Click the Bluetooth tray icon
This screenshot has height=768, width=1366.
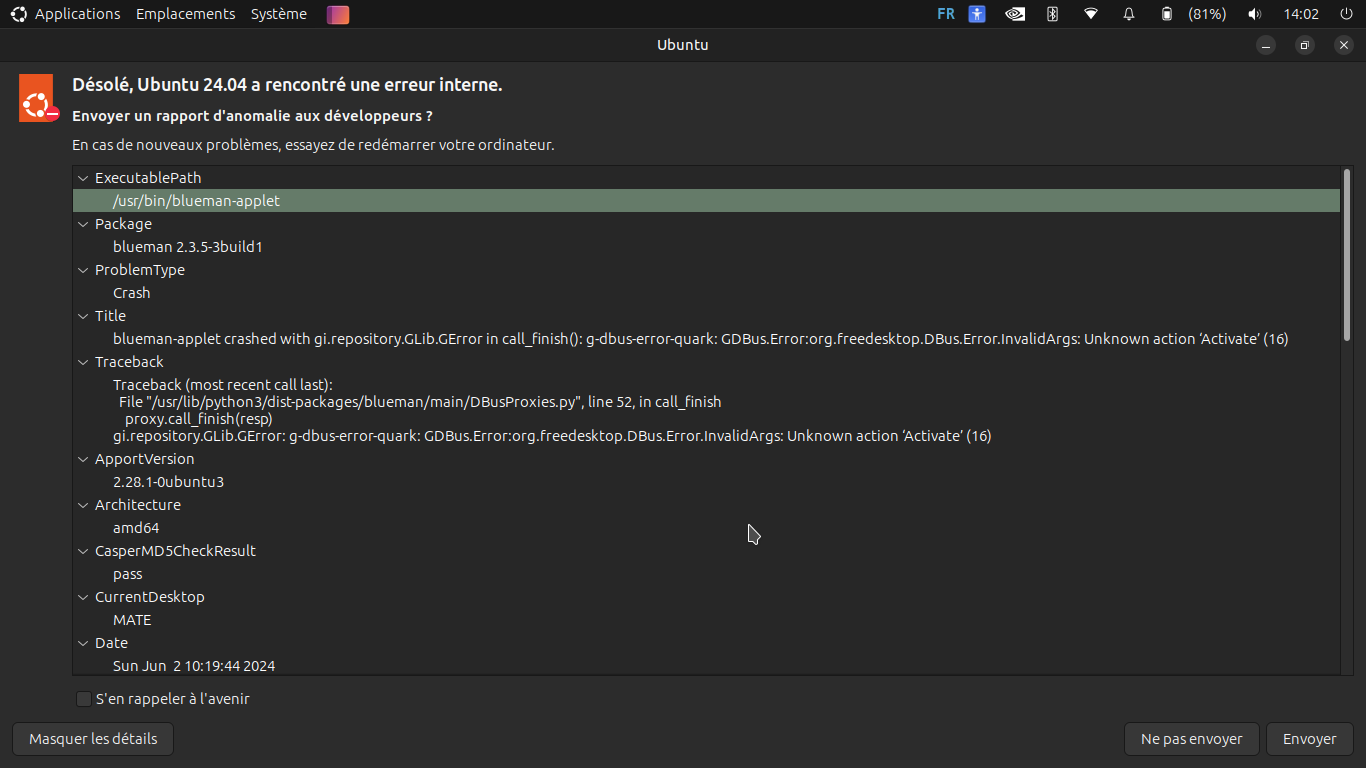1053,14
